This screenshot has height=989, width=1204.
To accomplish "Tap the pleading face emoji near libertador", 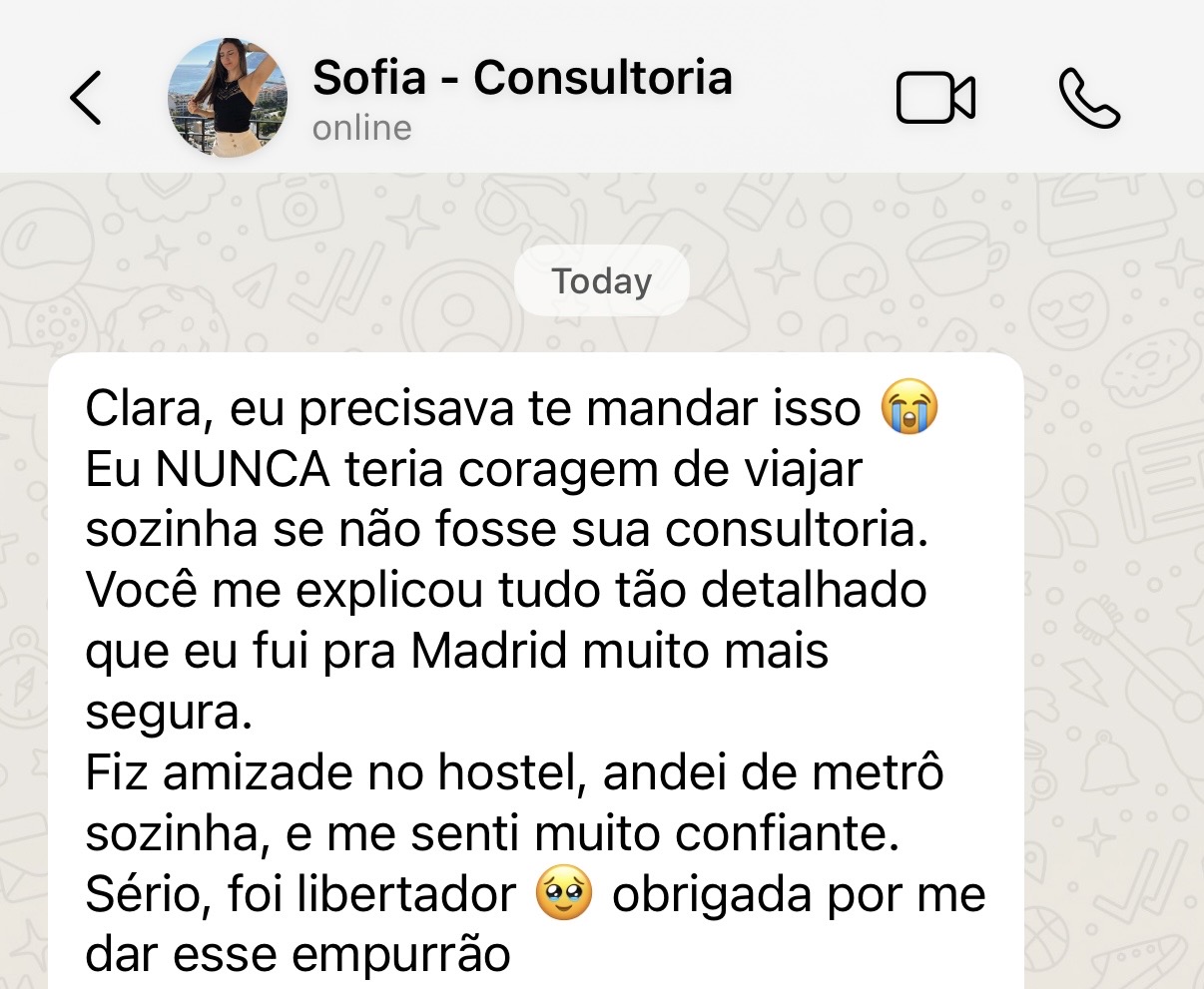I will tap(564, 894).
